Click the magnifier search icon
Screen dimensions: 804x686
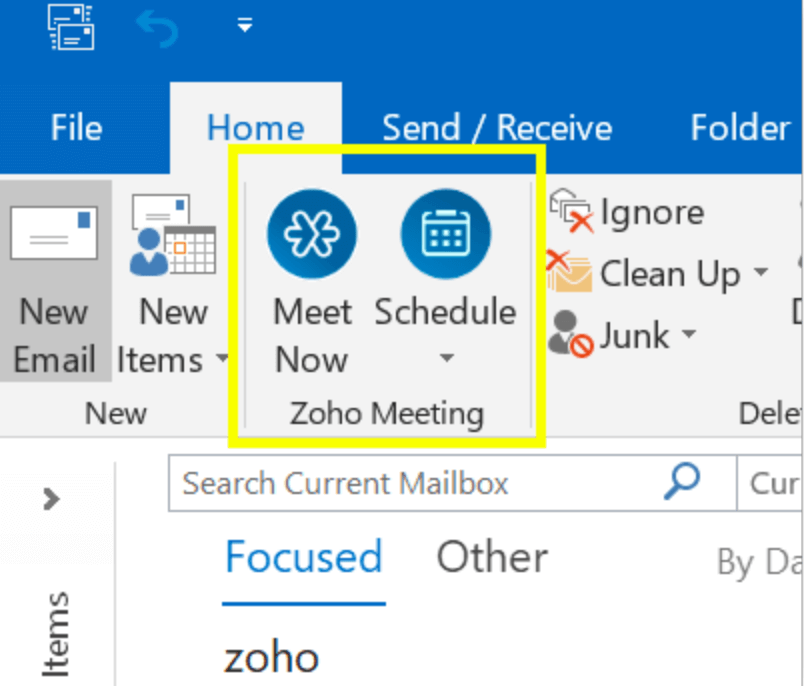pos(682,482)
